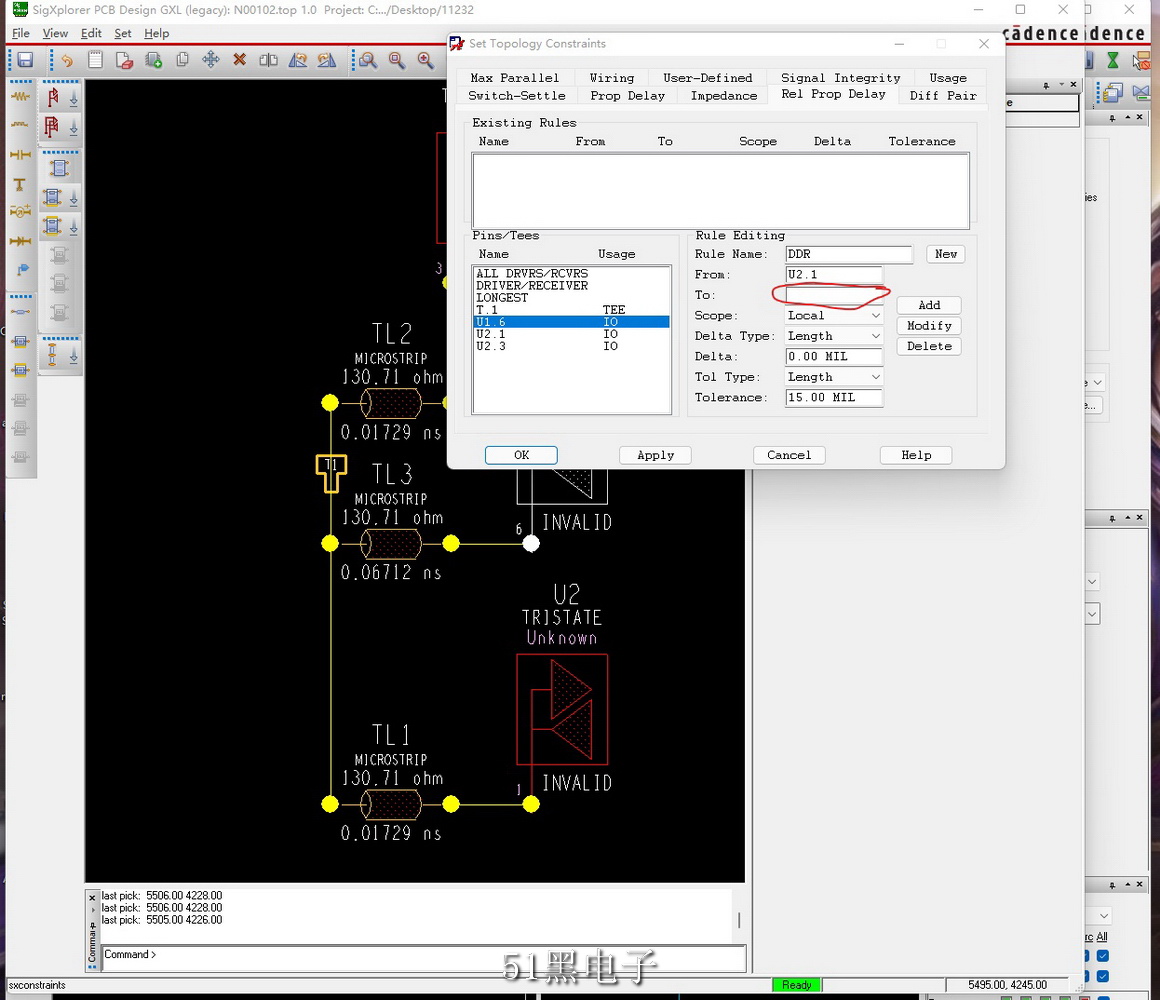Viewport: 1160px width, 1000px height.
Task: Click the mirror/split icon in toolbar
Action: point(269,60)
